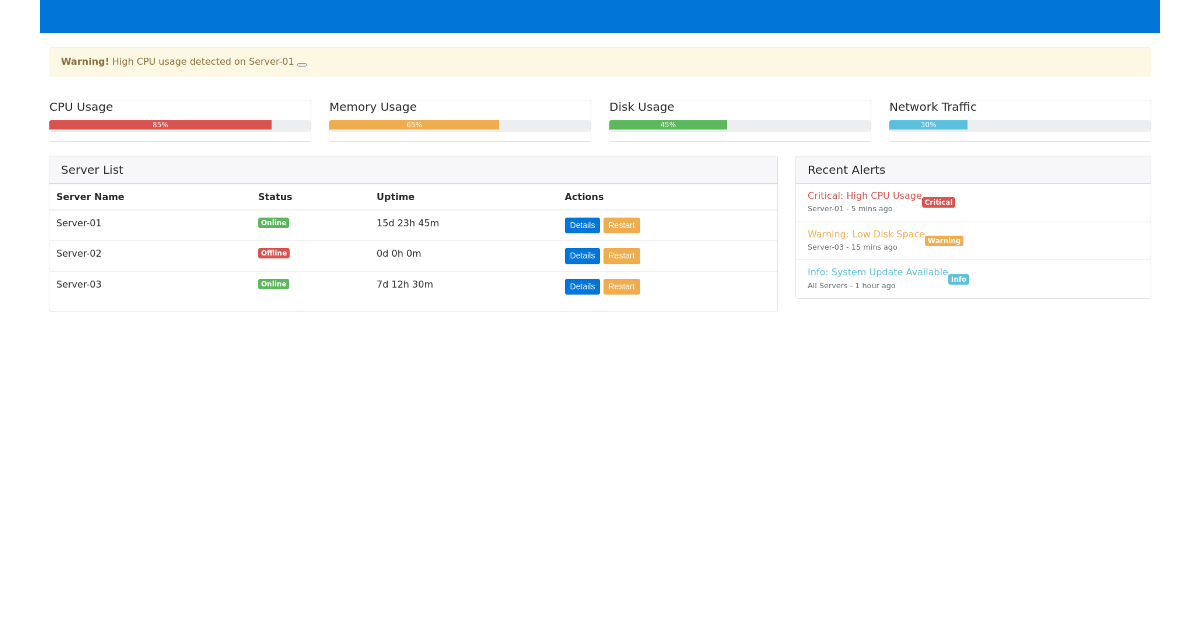
Task: Click the Memory Usage progress bar
Action: point(460,125)
